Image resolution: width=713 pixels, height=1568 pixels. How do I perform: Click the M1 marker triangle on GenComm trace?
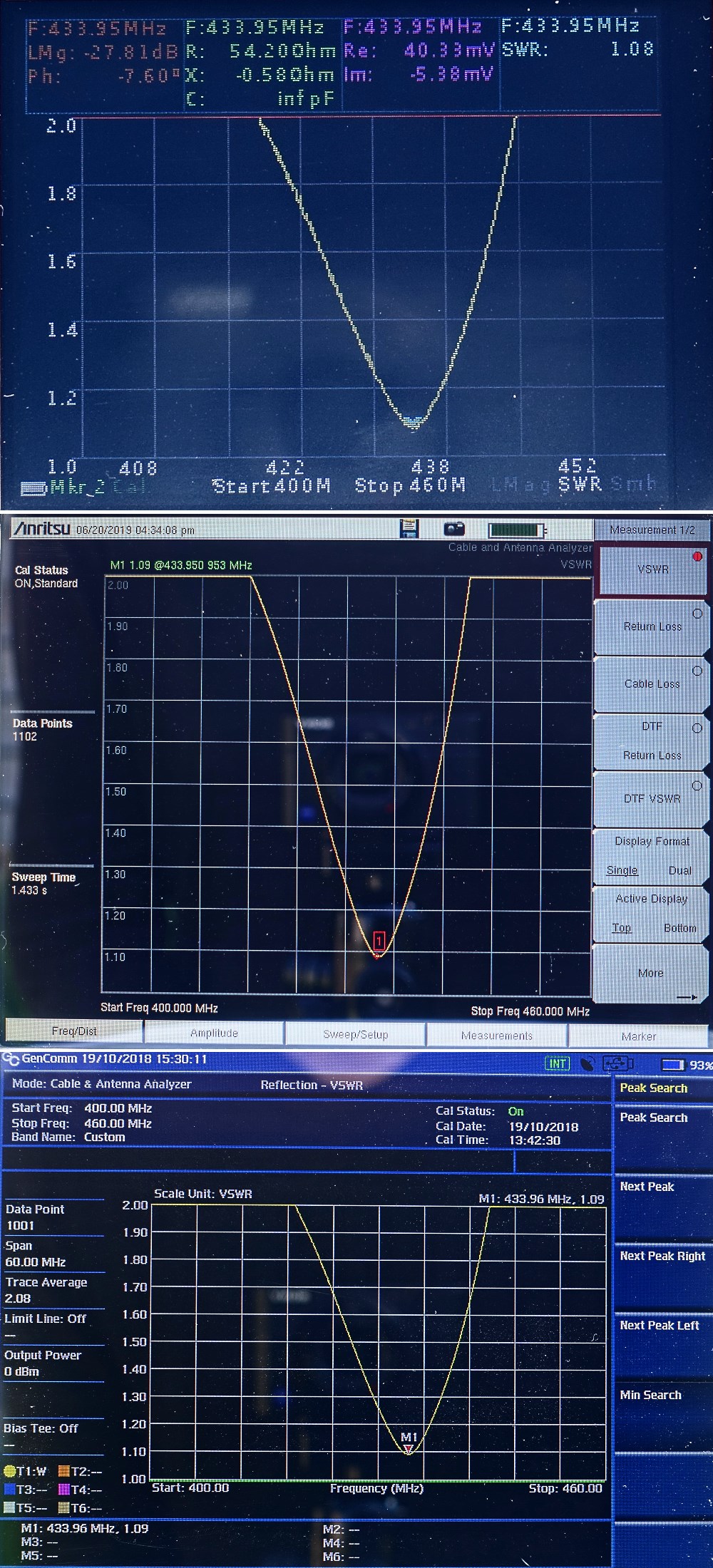point(409,1449)
